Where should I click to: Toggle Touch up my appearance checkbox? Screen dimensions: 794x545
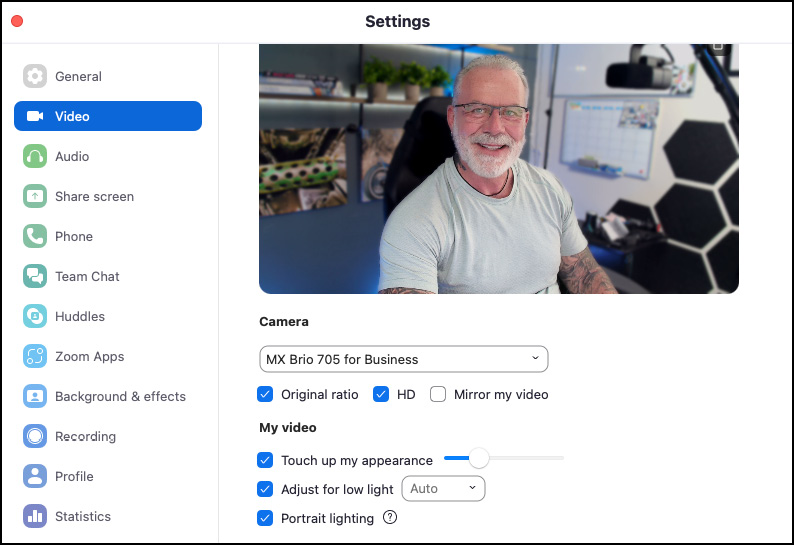click(x=265, y=460)
